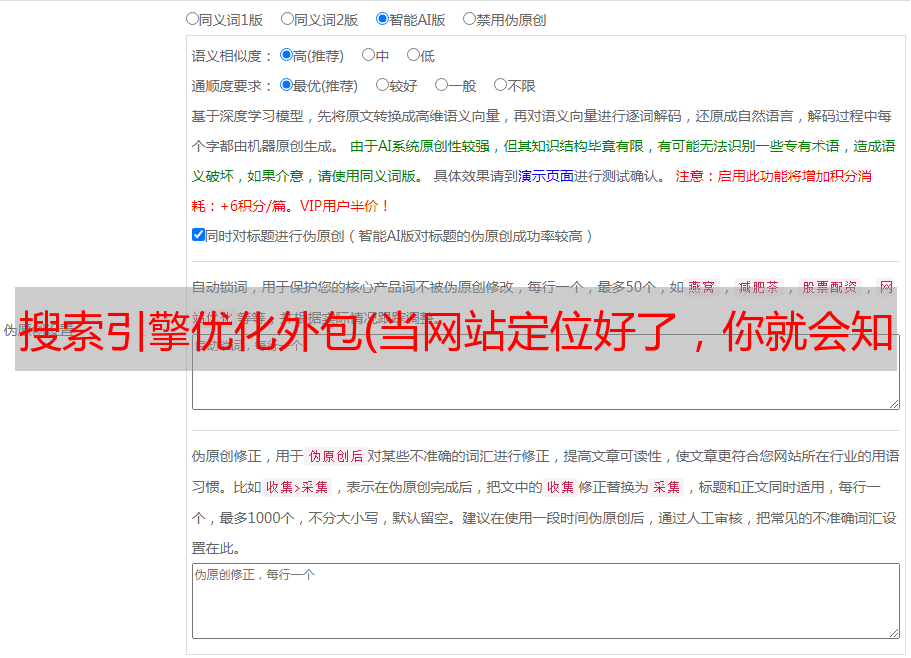
Task: Click the 燕窝 example keyword tag
Action: (701, 287)
